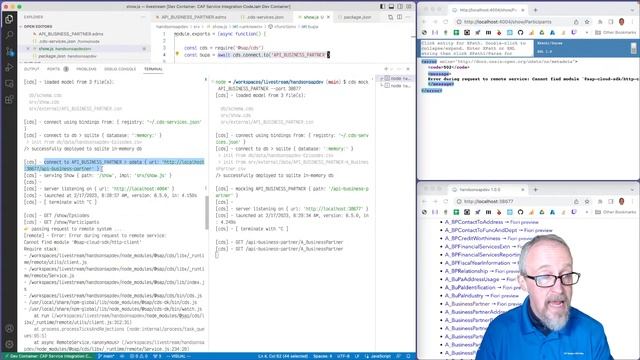Click the left terminal's scrollbar
640x360 pixels.
pos(207,212)
